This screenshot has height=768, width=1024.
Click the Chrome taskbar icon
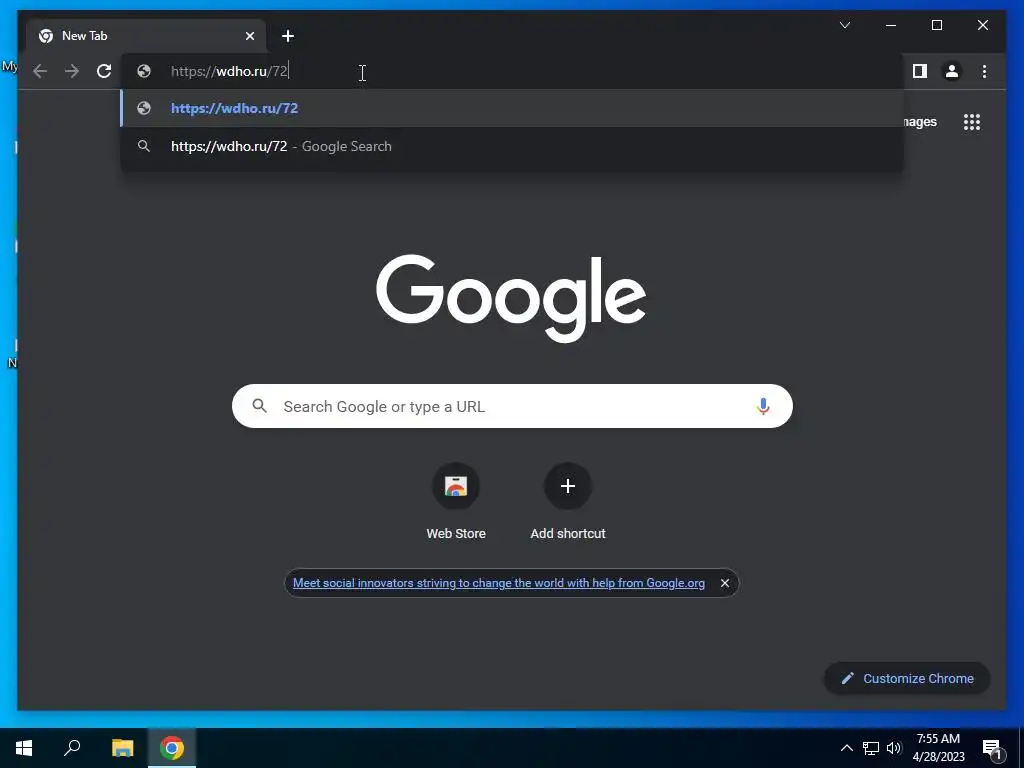[x=172, y=748]
